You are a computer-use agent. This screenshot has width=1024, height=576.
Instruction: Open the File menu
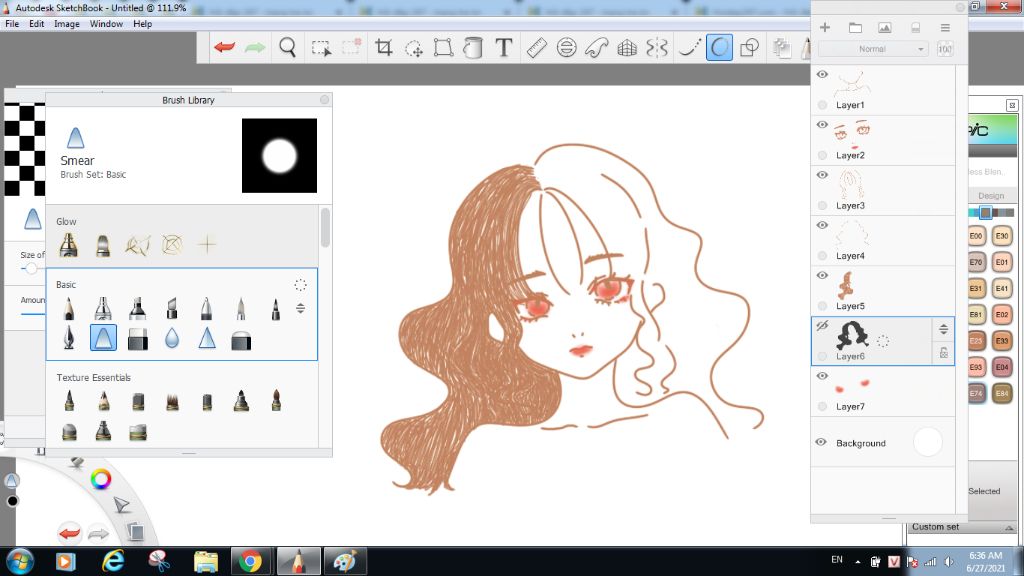[x=12, y=24]
